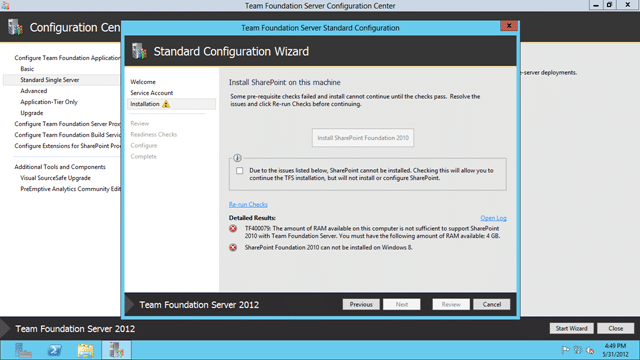The height and width of the screenshot is (360, 640).
Task: Click the info icon above the checkbox
Action: point(237,158)
